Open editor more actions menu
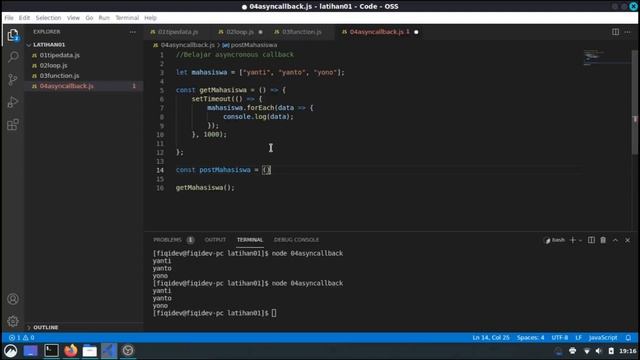This screenshot has height=360, width=640. pyautogui.click(x=627, y=32)
